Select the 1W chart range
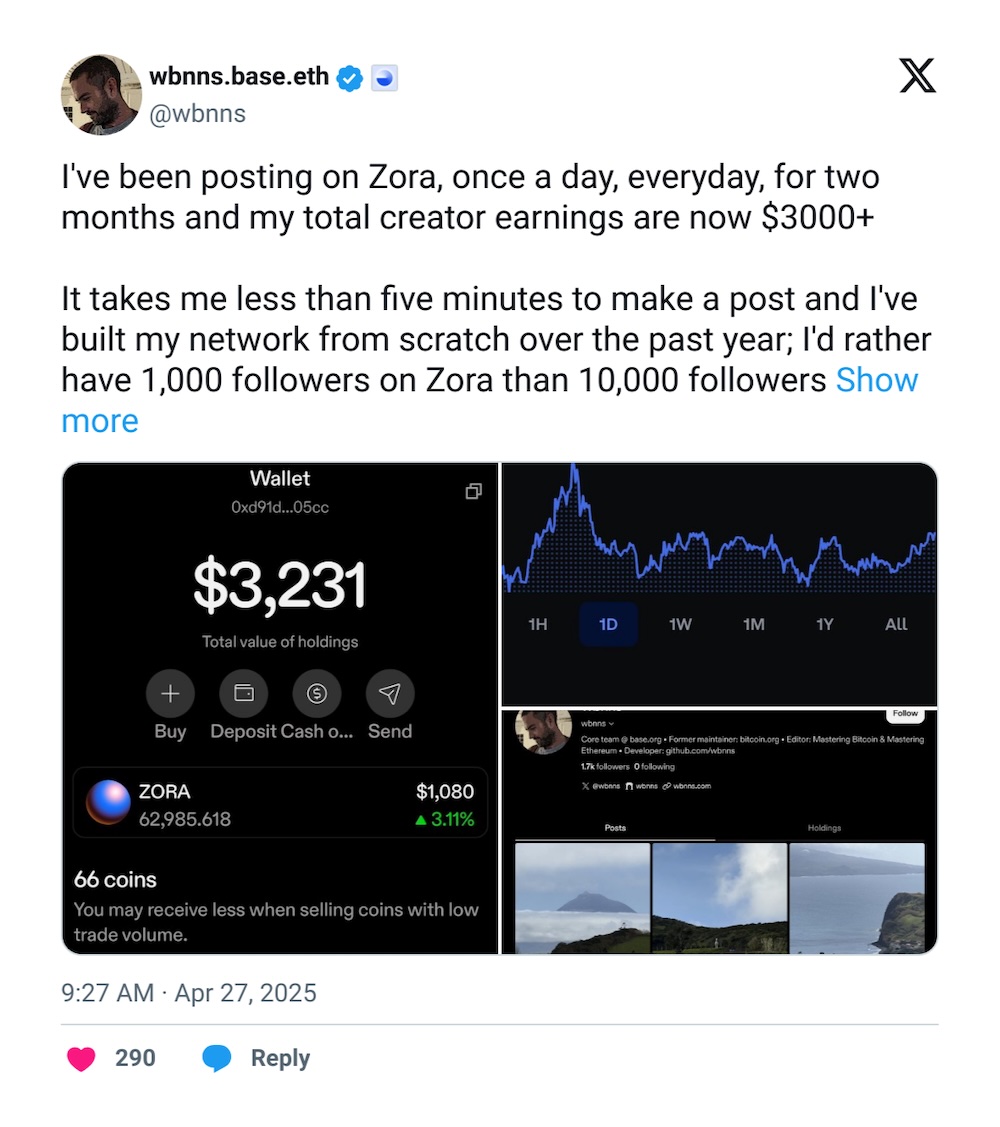This screenshot has height=1127, width=1000. (680, 624)
